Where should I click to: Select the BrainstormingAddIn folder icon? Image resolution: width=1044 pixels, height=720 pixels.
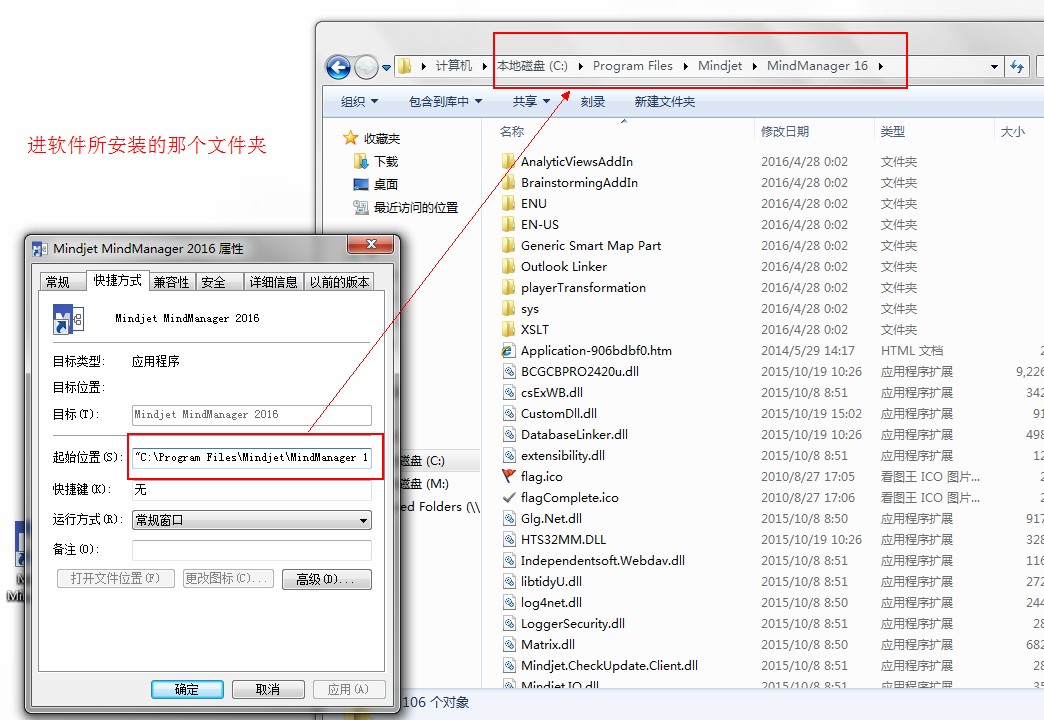[x=508, y=182]
